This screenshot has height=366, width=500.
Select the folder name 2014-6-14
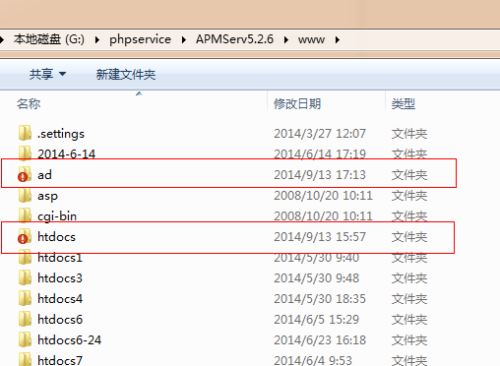[x=66, y=154]
